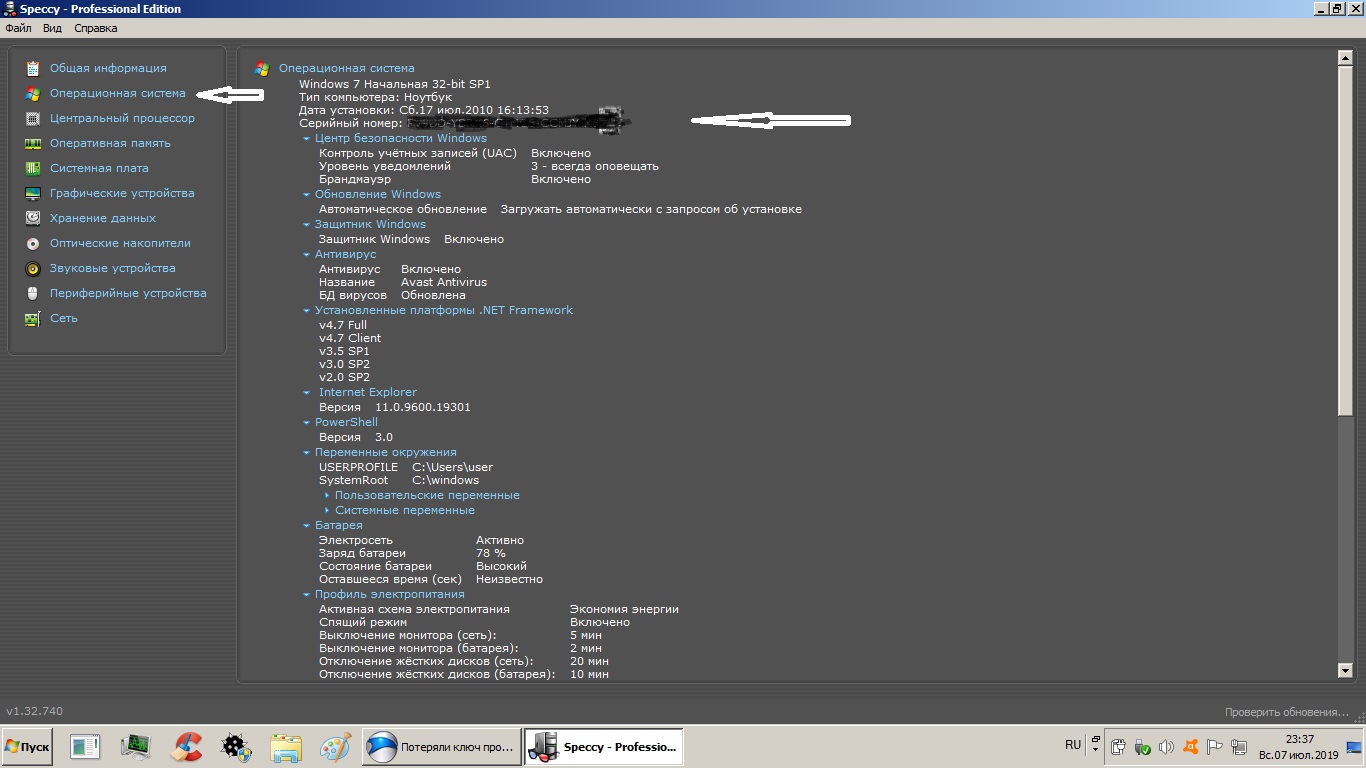
Task: Collapse the Защитник Windows group
Action: [x=306, y=225]
